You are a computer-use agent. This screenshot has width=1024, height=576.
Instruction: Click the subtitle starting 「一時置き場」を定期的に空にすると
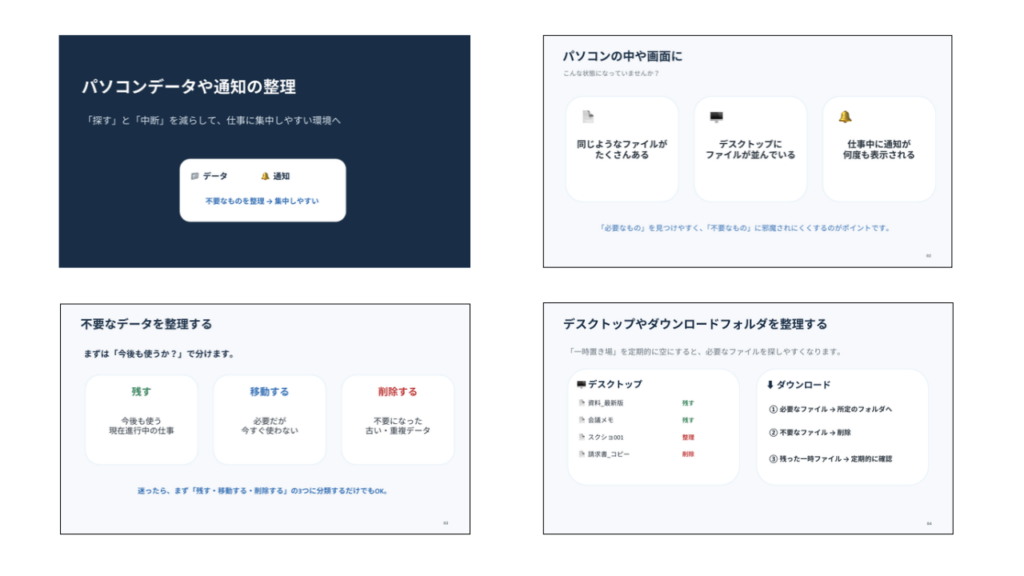tap(705, 351)
